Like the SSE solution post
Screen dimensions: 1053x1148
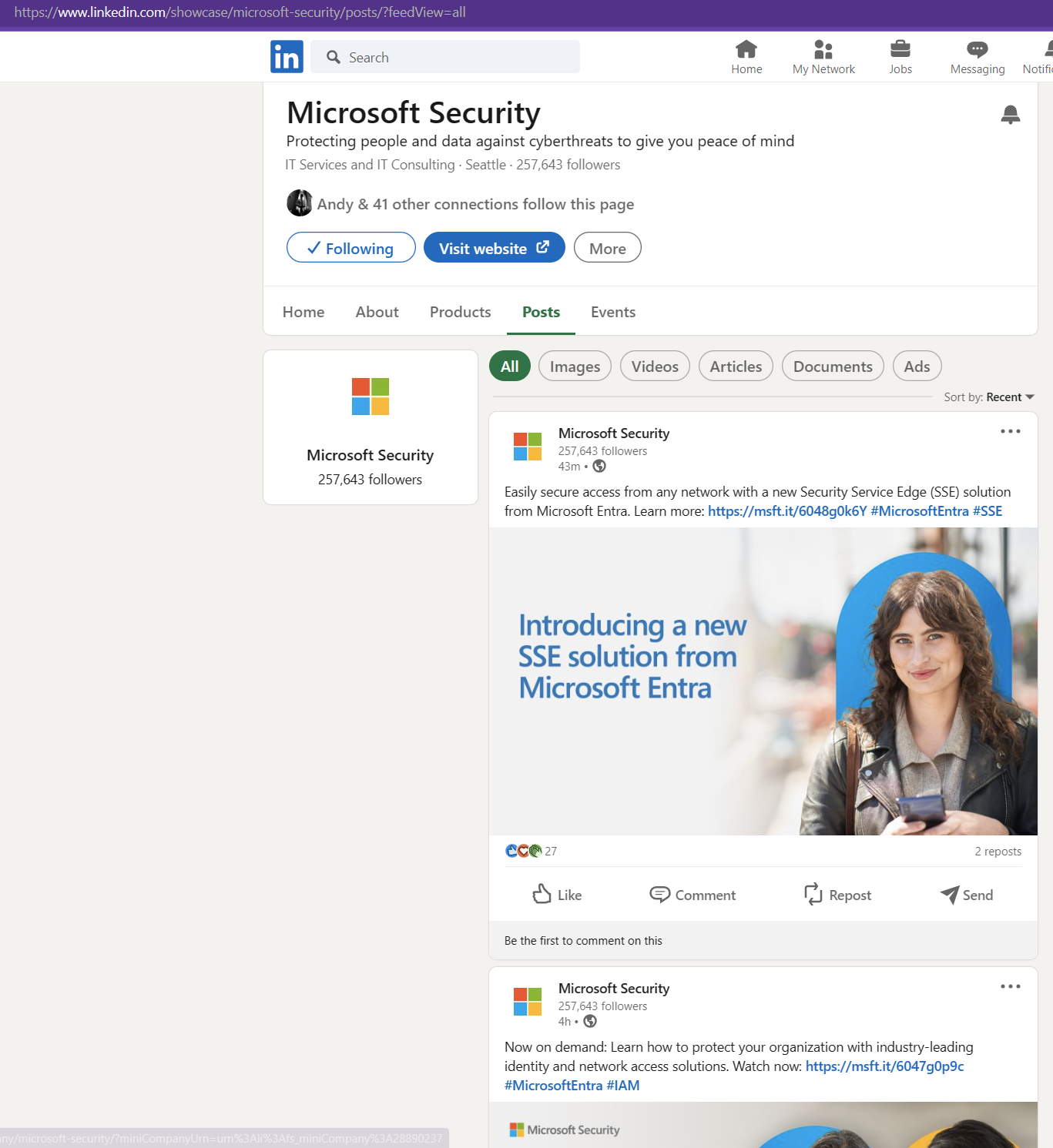pos(557,895)
